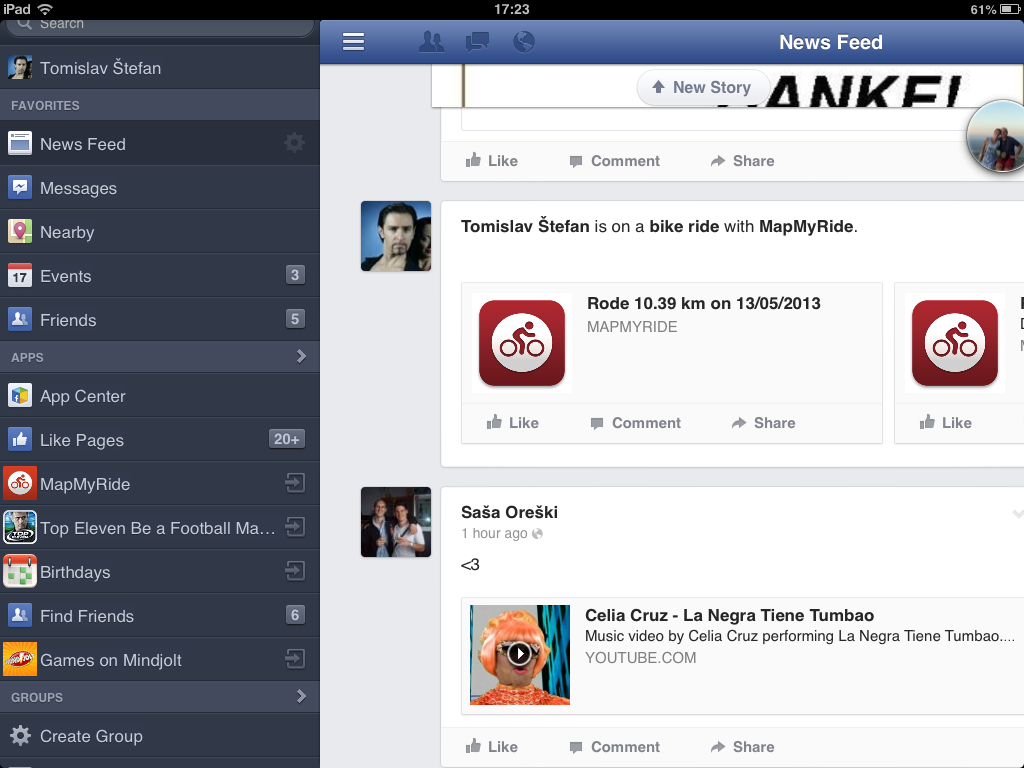The width and height of the screenshot is (1024, 768).
Task: Open Celia Cruz video title link
Action: [729, 615]
